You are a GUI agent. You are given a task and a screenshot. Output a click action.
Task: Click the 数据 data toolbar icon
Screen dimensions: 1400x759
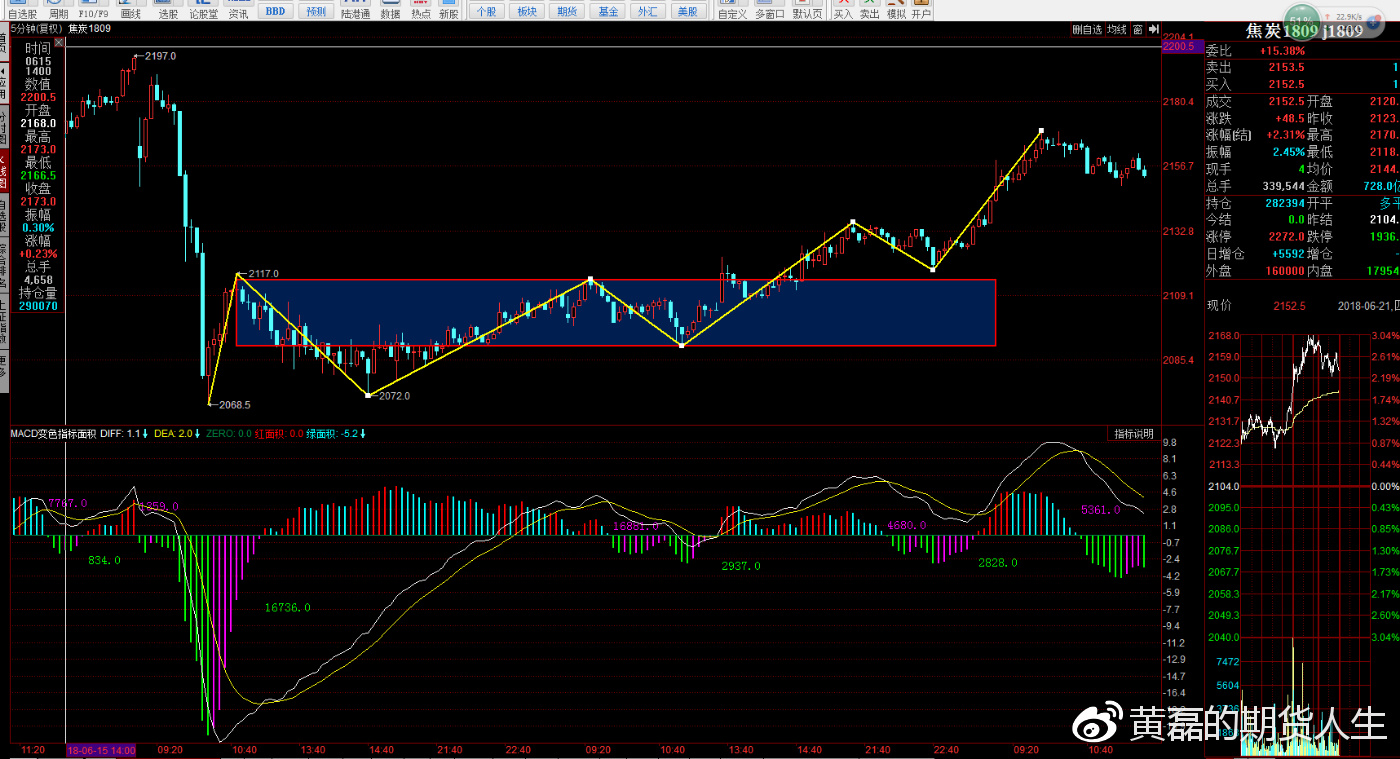pos(390,10)
